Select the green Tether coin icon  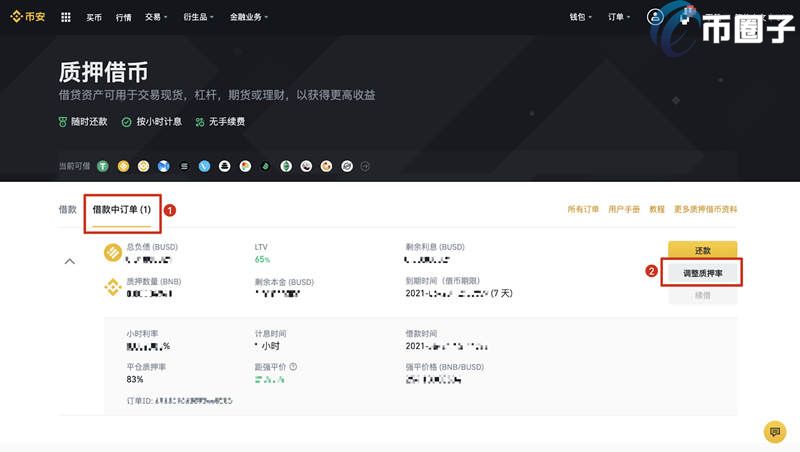[103, 166]
